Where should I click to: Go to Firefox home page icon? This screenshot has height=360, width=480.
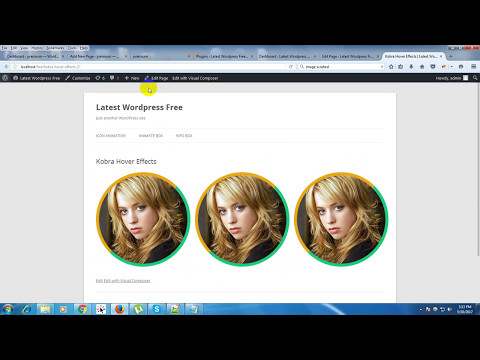point(422,67)
